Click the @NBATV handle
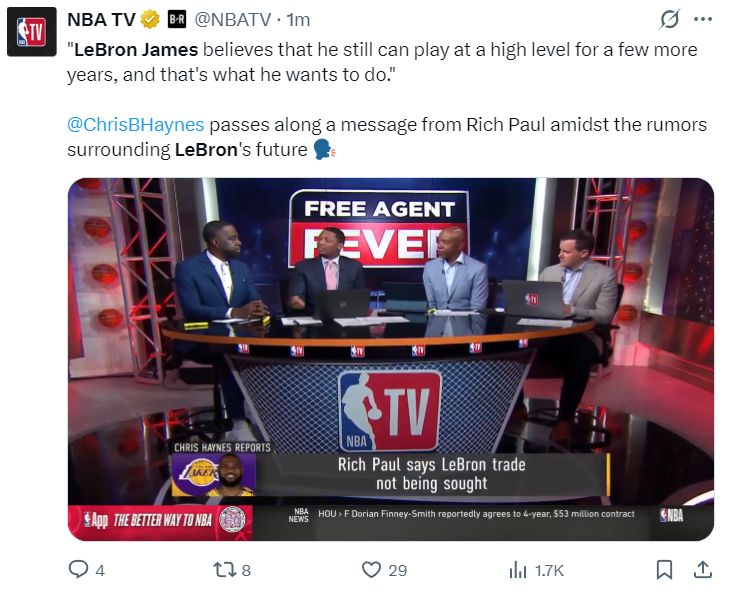This screenshot has height=594, width=734. pos(232,20)
